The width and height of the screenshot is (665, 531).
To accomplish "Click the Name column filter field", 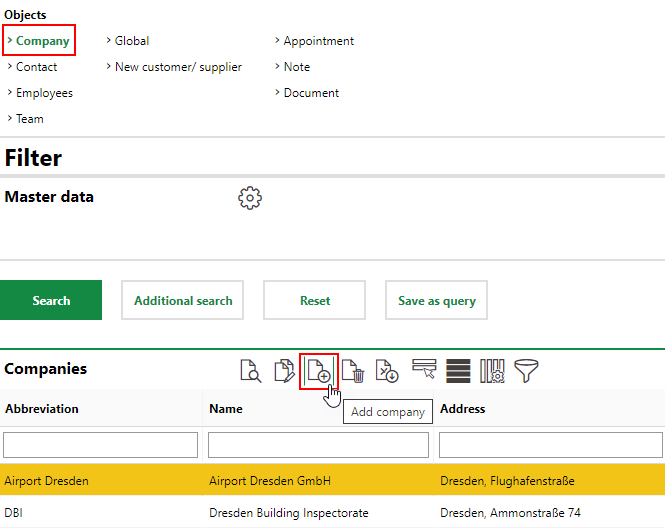I will 318,445.
